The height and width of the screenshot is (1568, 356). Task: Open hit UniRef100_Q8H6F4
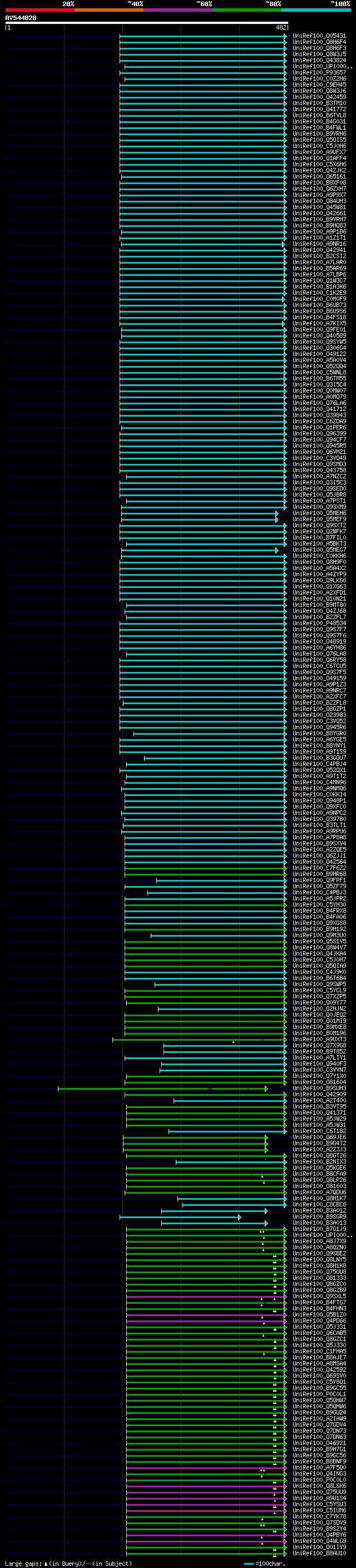coord(319,42)
